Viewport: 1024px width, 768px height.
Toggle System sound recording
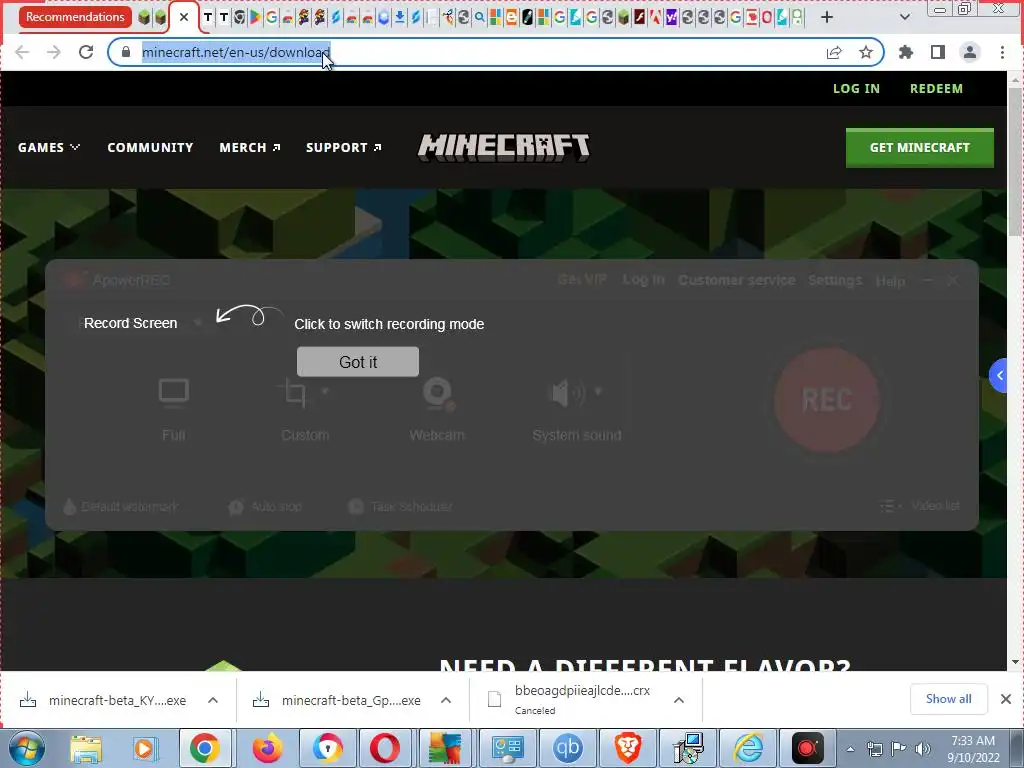[576, 409]
